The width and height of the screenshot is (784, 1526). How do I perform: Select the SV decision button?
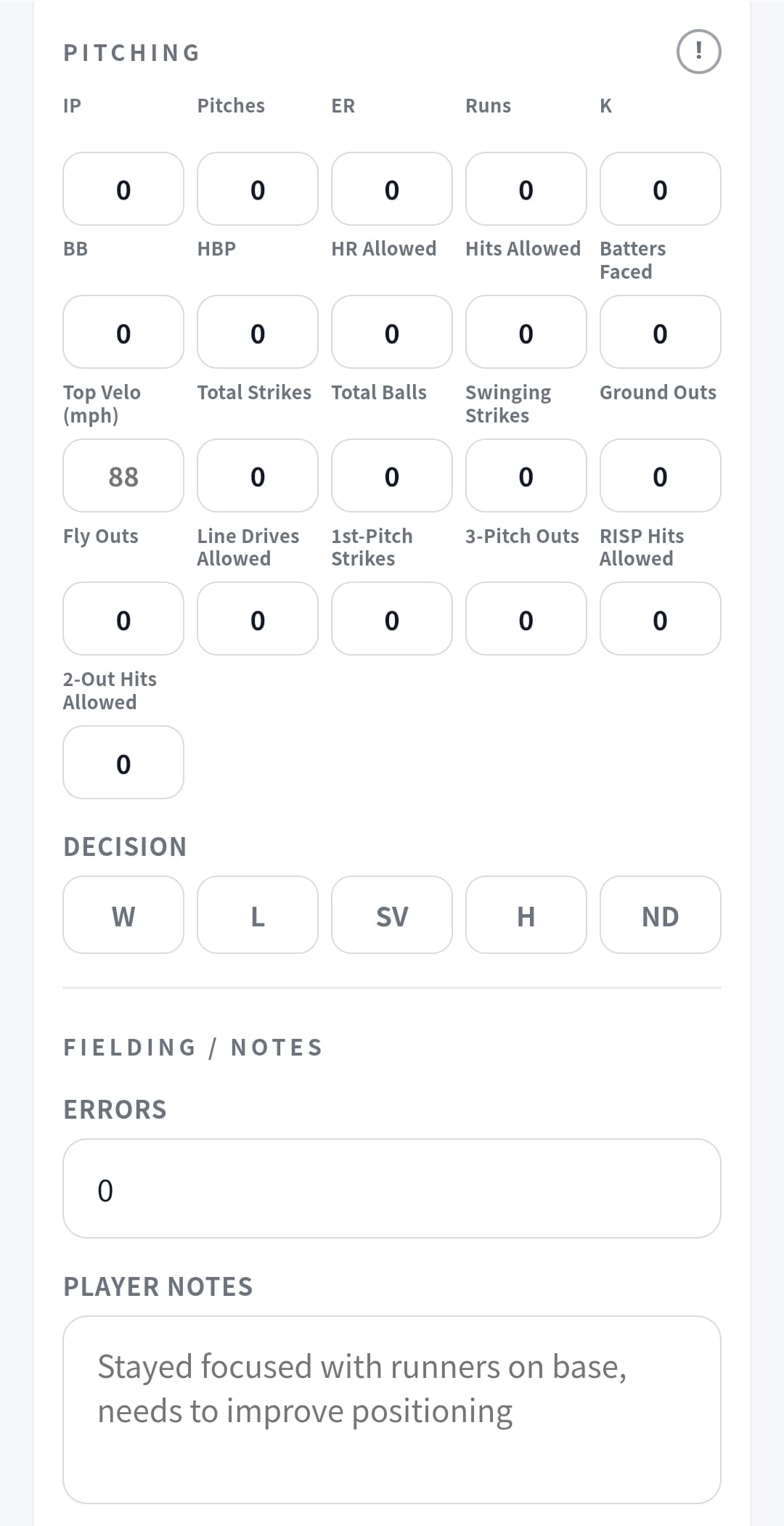coord(391,915)
